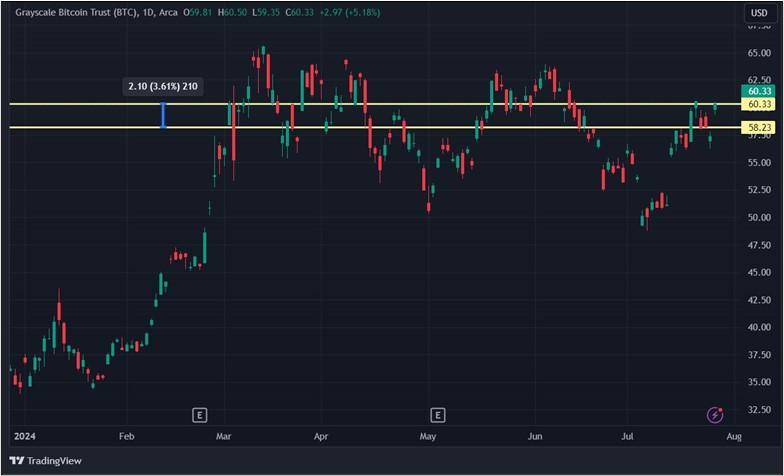
Task: Select the yellow 60.33 horizontal line label
Action: coord(759,104)
